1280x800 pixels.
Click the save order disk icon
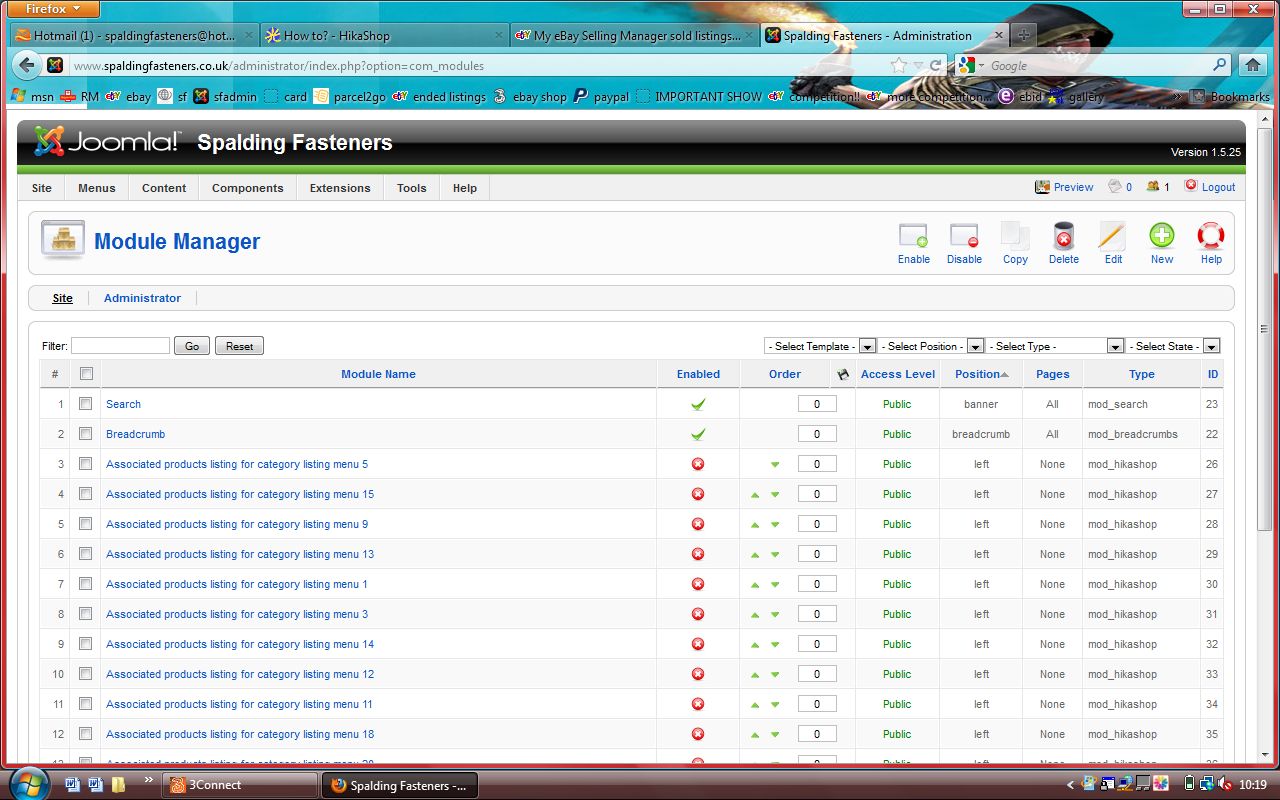842,374
